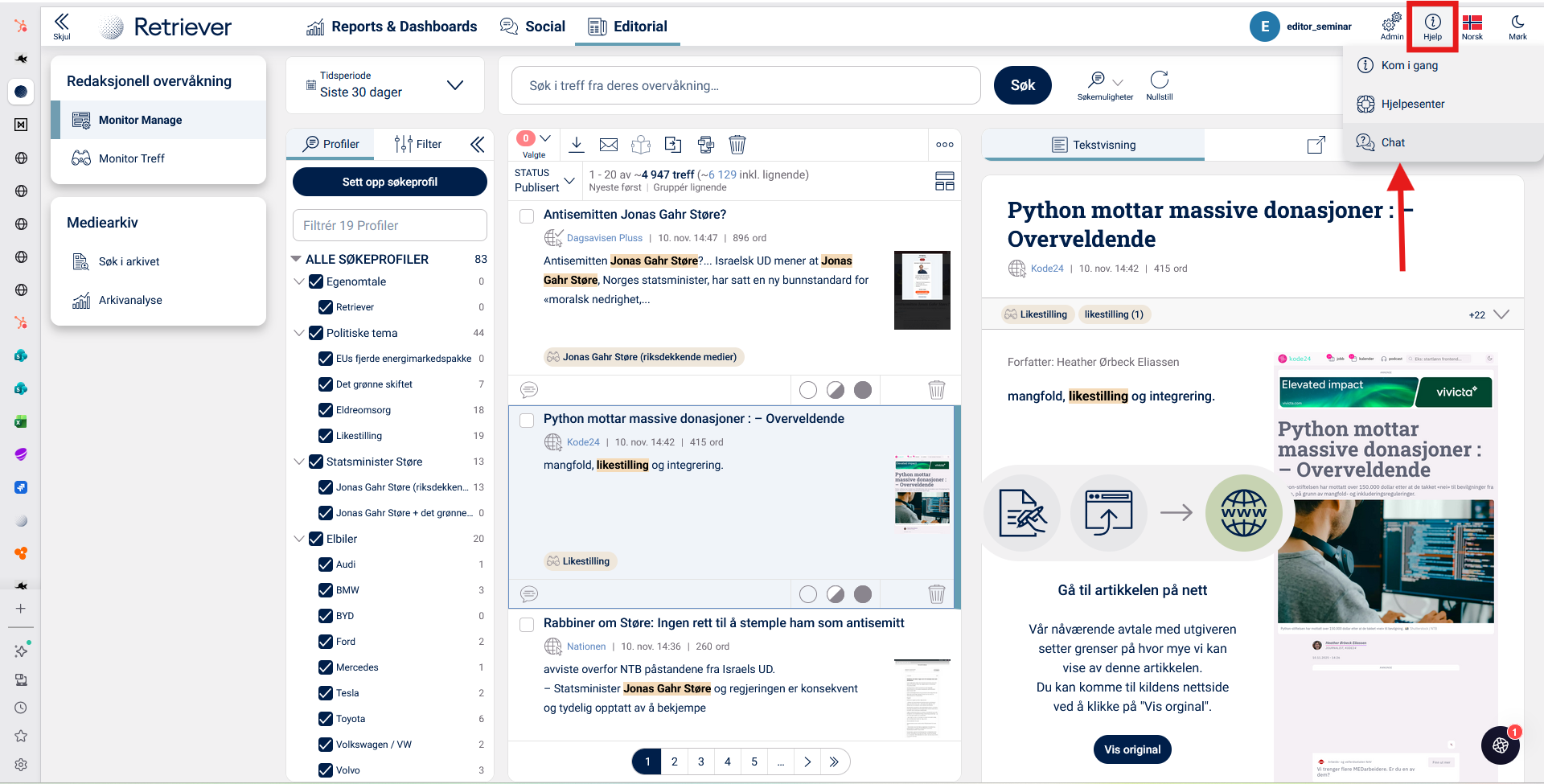The width and height of the screenshot is (1544, 784).
Task: Click the Søk search button
Action: pyautogui.click(x=1023, y=85)
